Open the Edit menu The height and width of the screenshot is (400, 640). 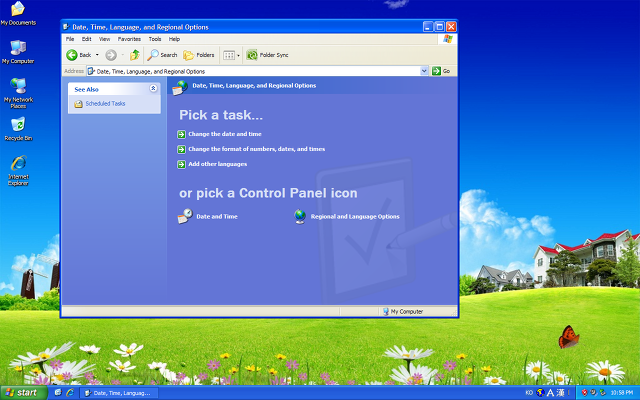click(x=87, y=39)
